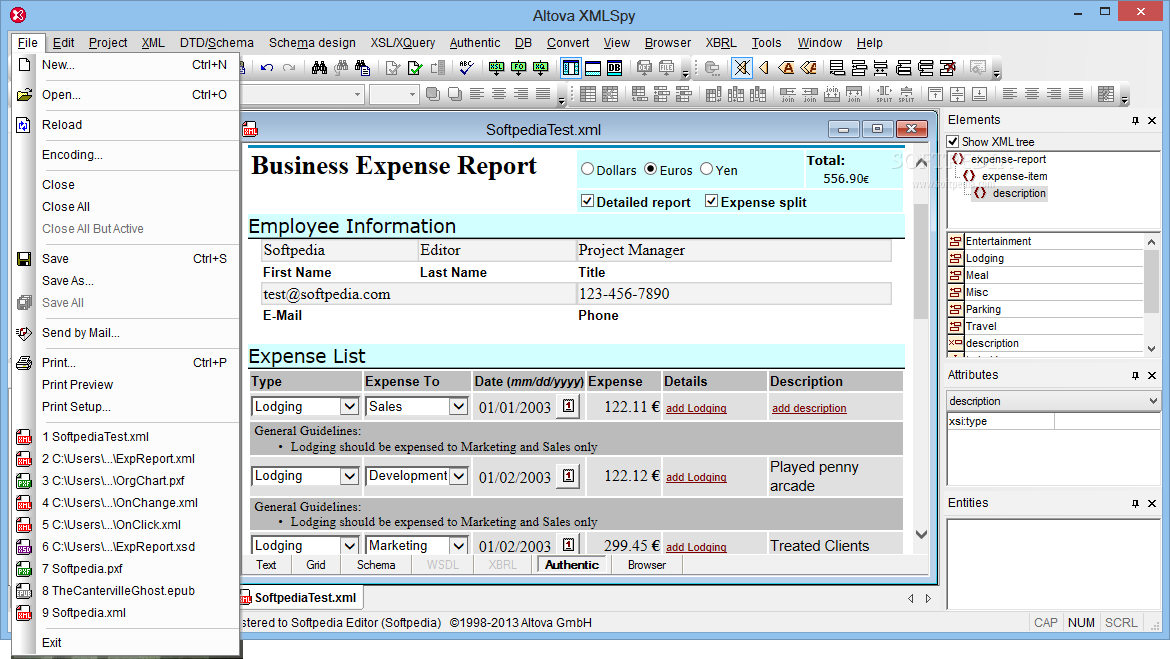Uncheck Show XML tree checkbox
The image size is (1170, 659).
953,142
